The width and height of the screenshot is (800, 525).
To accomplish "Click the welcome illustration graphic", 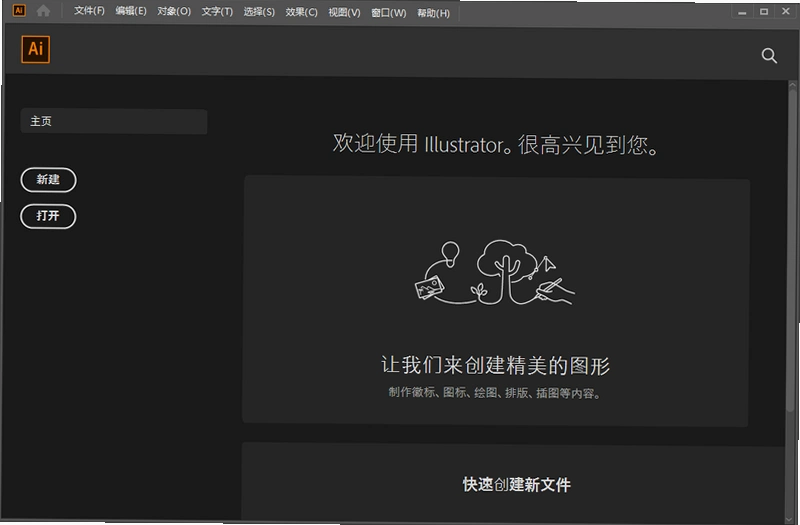I will pyautogui.click(x=495, y=272).
